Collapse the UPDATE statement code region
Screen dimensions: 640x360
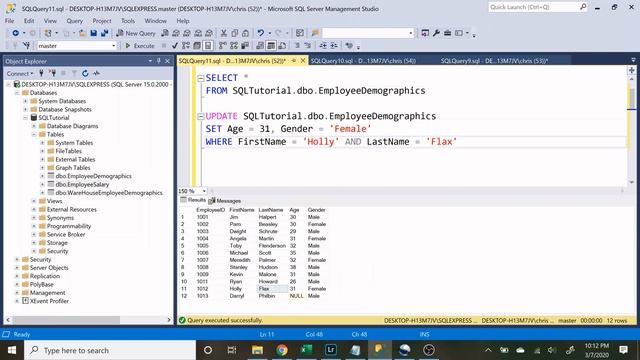pyautogui.click(x=200, y=117)
